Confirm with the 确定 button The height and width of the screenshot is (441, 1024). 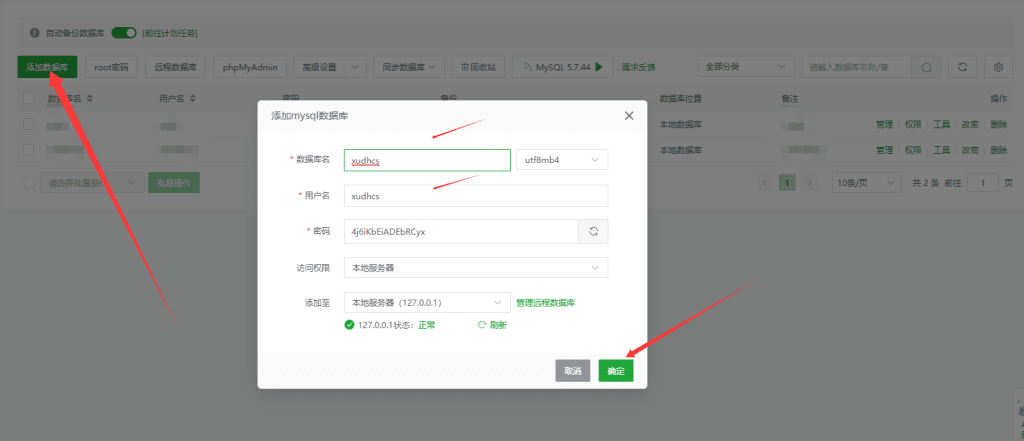pos(616,370)
